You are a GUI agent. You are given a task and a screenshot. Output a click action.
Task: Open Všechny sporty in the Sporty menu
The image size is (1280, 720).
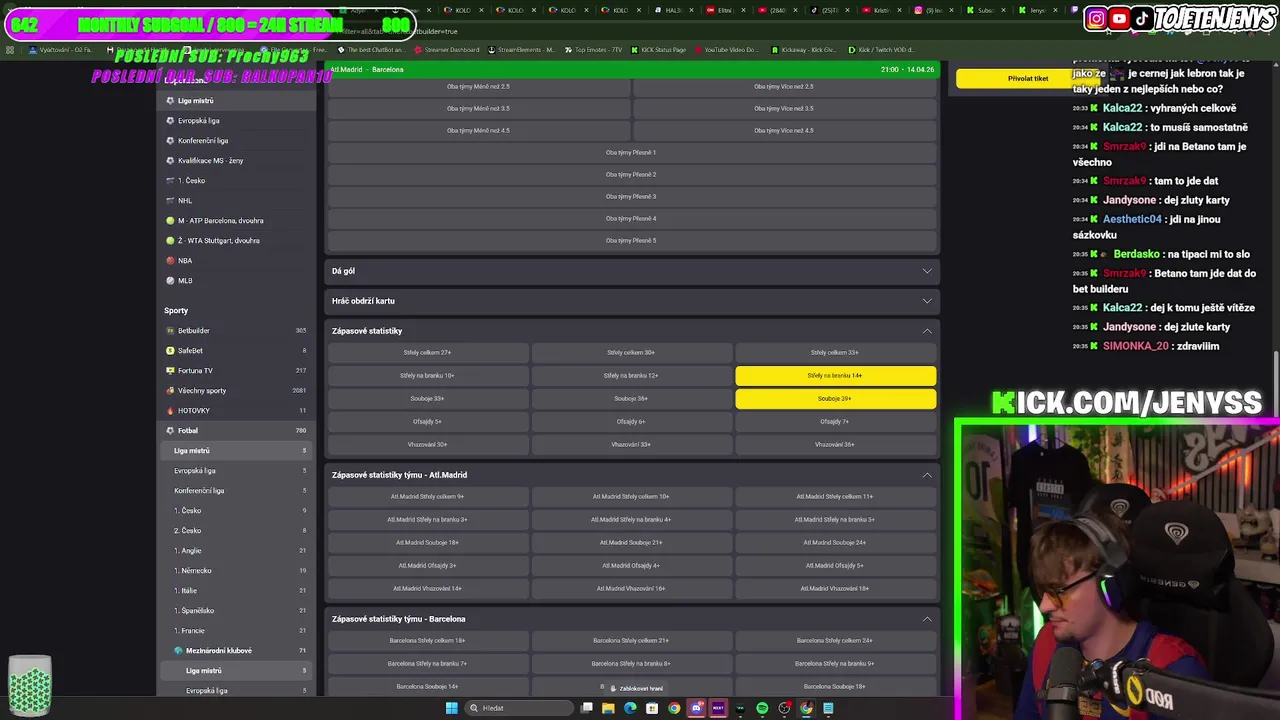click(236, 391)
